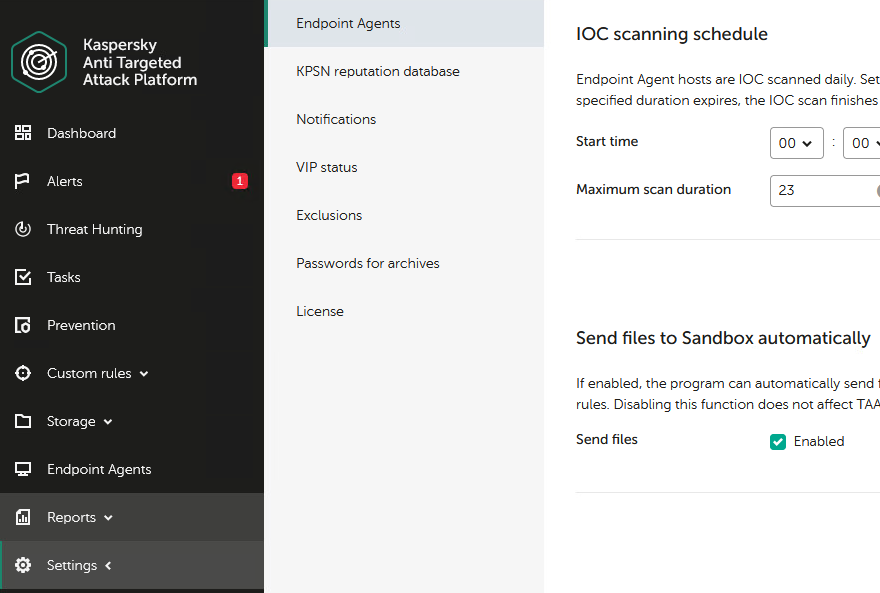Screen dimensions: 880x593
Task: Click the Kaspersky radar logo icon
Action: coord(39,62)
